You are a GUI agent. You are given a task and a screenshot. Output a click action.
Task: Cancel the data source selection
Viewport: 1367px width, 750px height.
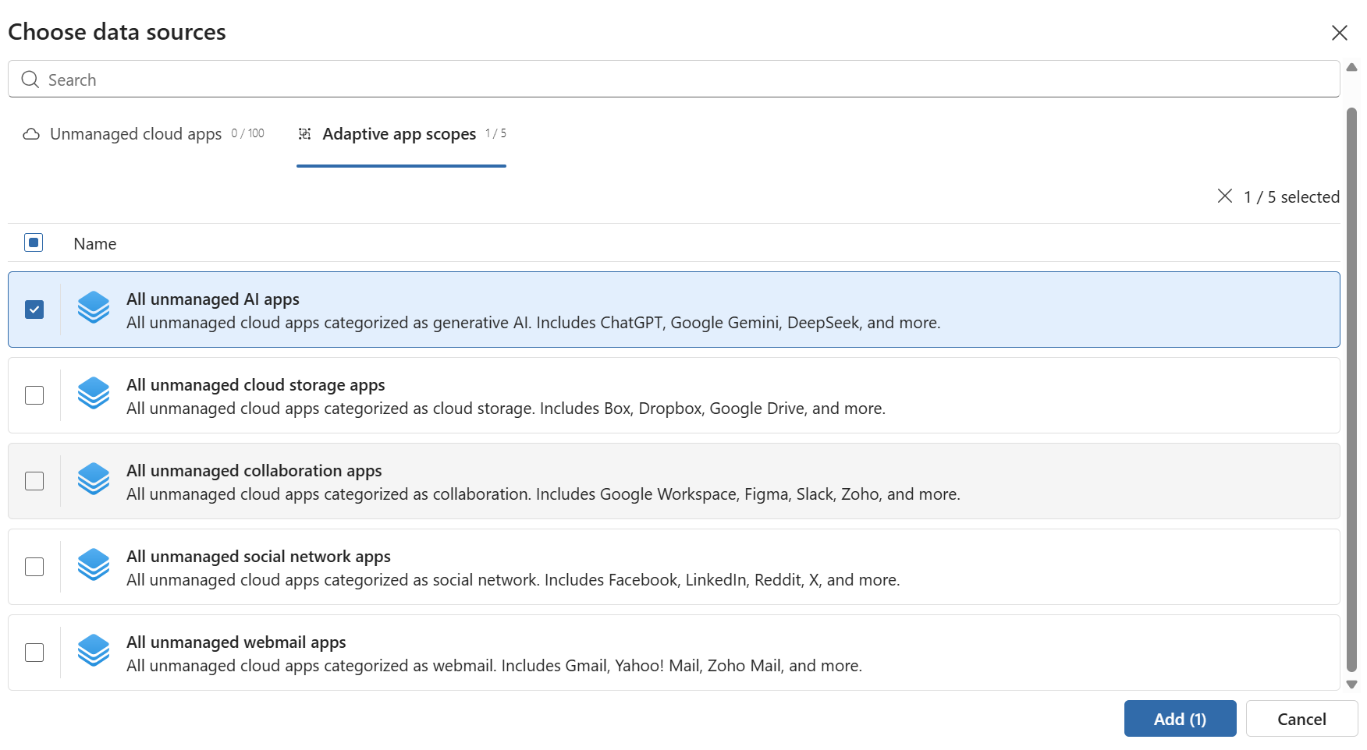point(1302,719)
